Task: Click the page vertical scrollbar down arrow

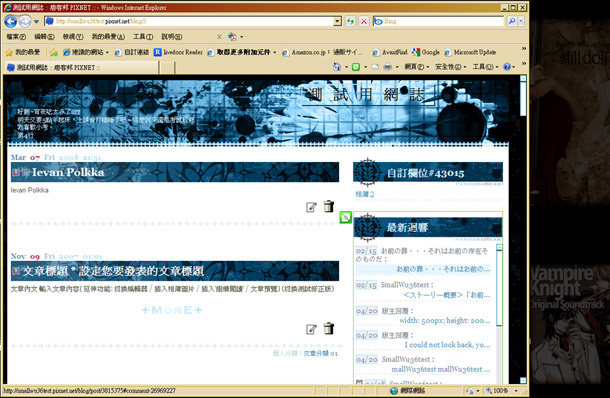Action: [523, 380]
